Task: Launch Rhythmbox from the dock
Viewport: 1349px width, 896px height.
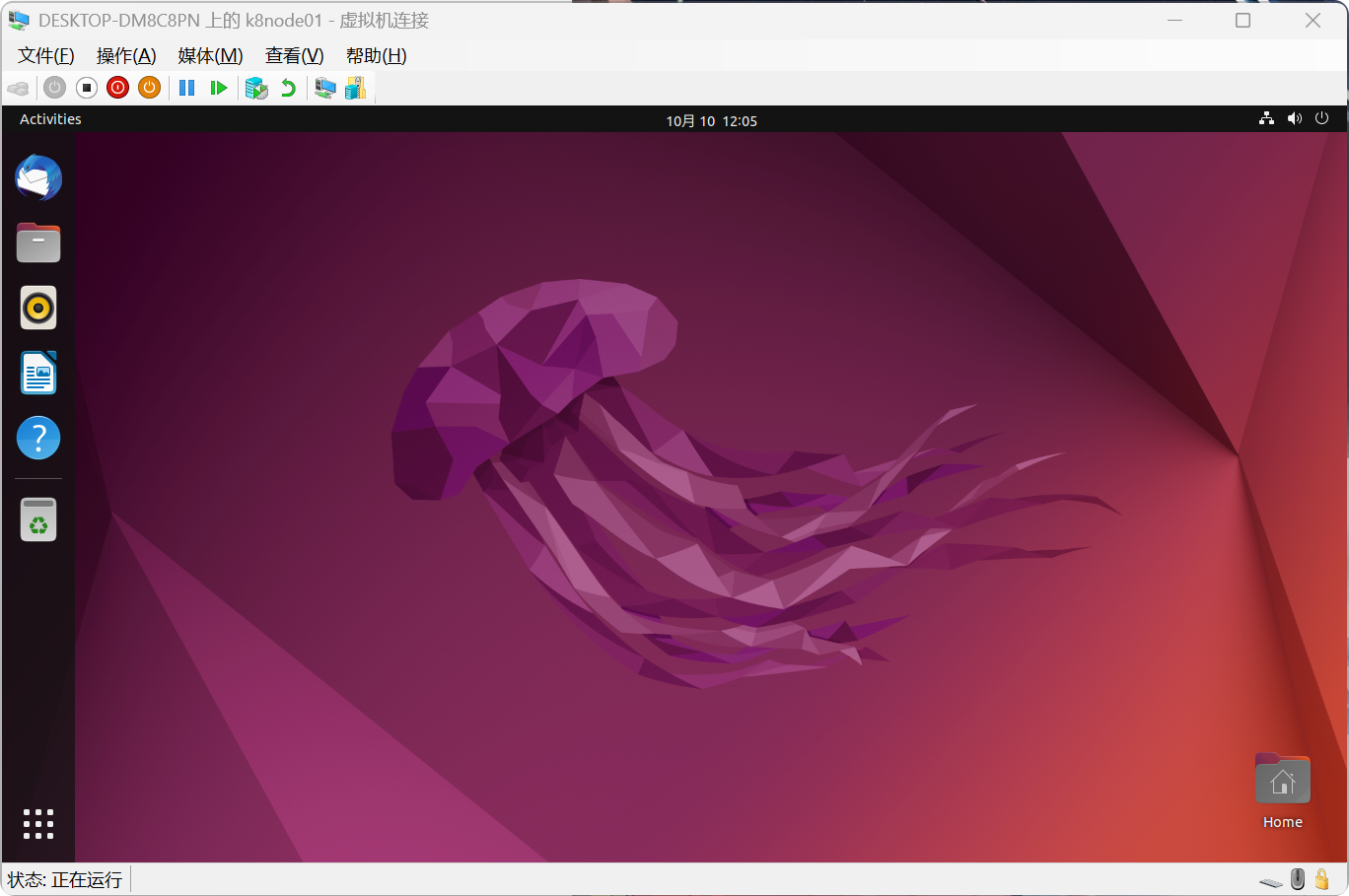Action: point(38,308)
